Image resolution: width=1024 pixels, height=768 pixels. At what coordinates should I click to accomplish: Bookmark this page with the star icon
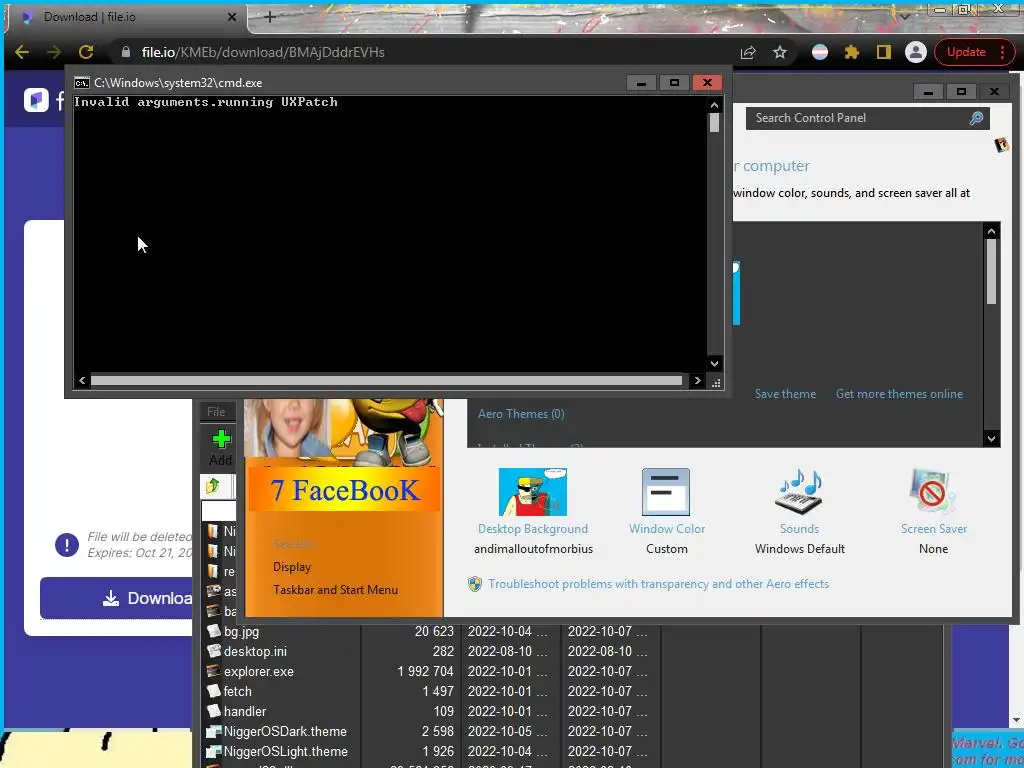click(780, 52)
